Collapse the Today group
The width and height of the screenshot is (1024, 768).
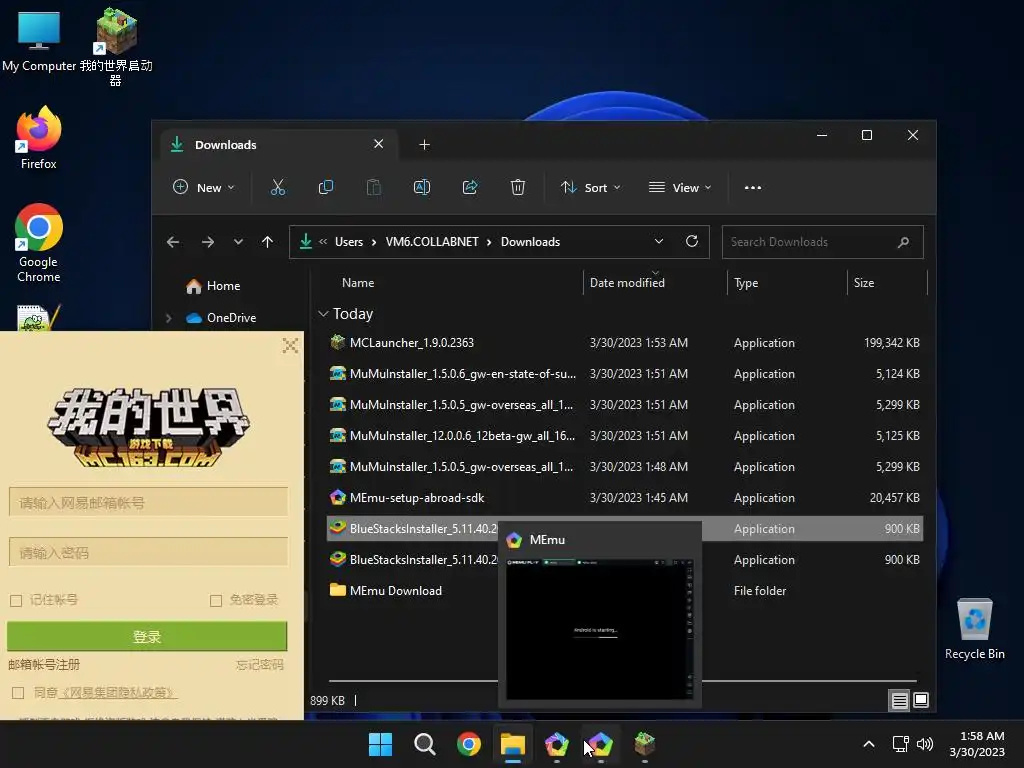click(x=323, y=314)
